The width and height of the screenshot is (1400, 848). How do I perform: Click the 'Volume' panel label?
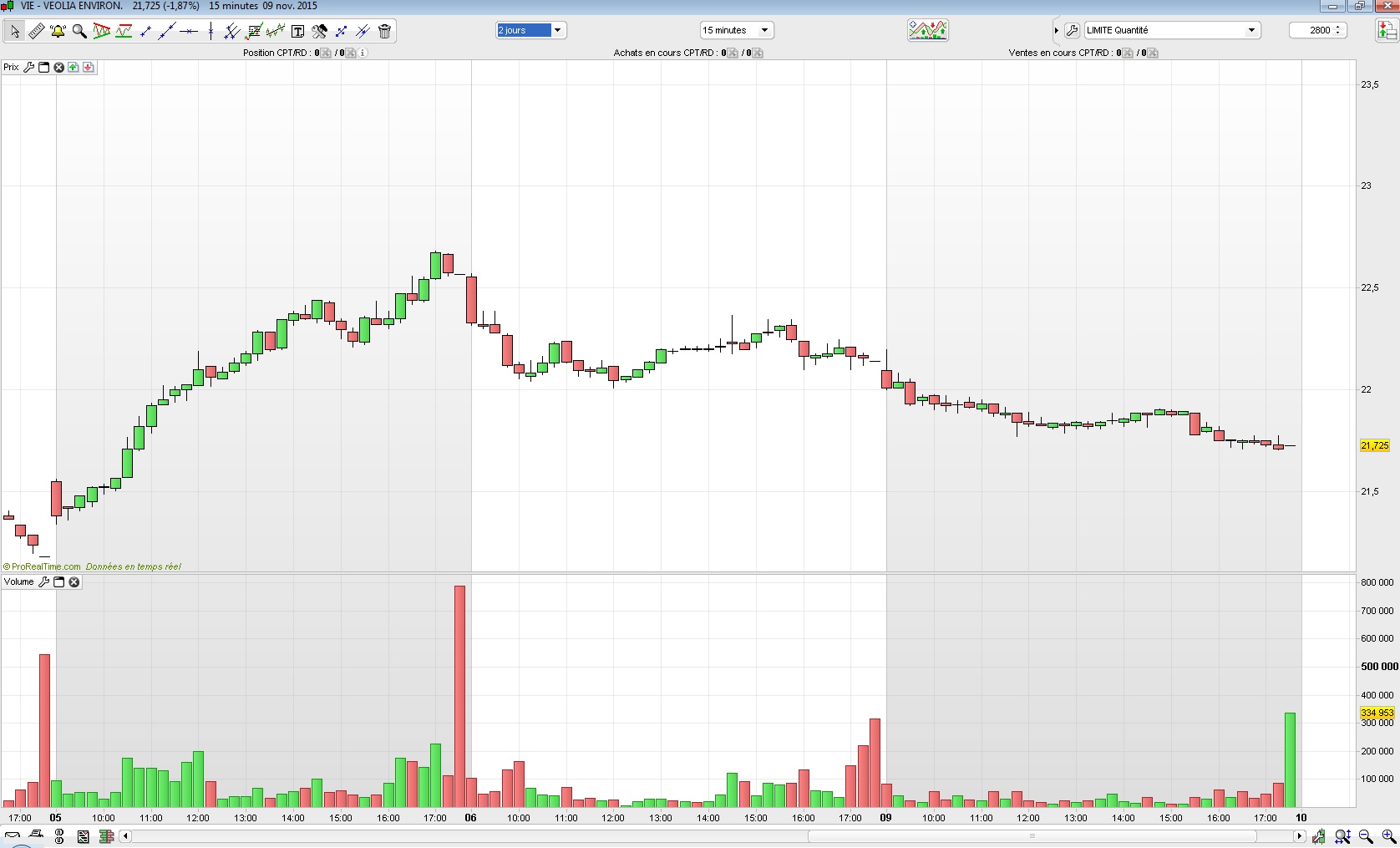click(x=19, y=581)
